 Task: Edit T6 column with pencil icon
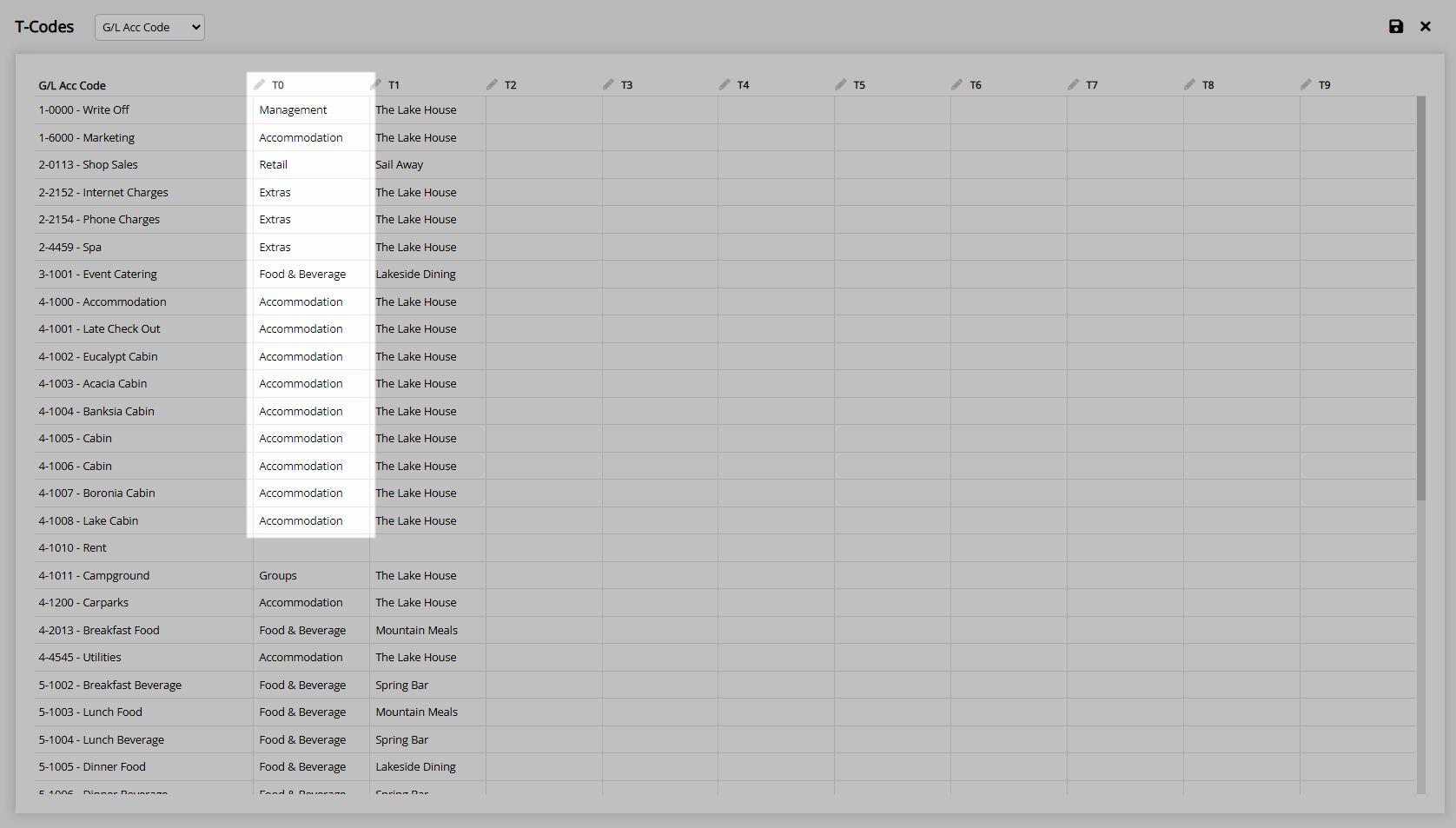click(x=957, y=84)
